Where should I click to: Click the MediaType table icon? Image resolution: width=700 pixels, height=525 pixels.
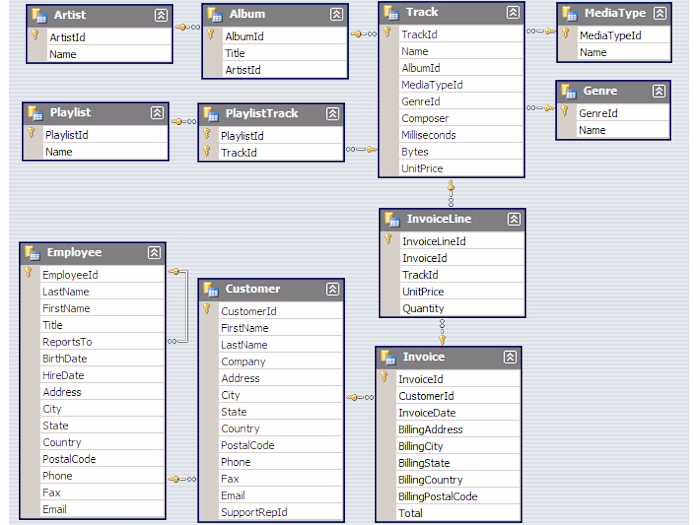570,14
